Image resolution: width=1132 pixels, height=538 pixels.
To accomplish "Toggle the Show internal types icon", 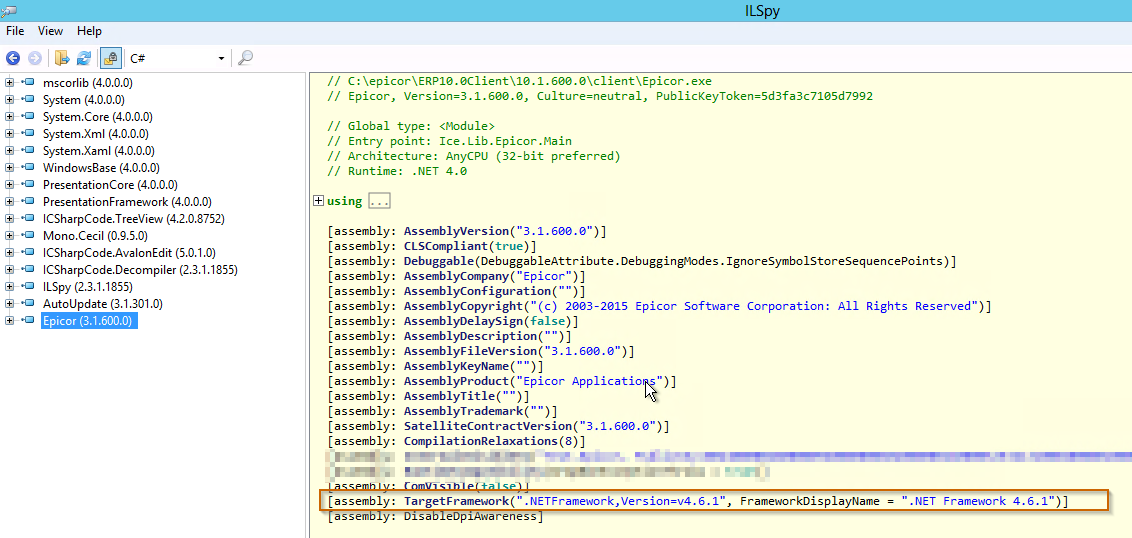I will 110,58.
